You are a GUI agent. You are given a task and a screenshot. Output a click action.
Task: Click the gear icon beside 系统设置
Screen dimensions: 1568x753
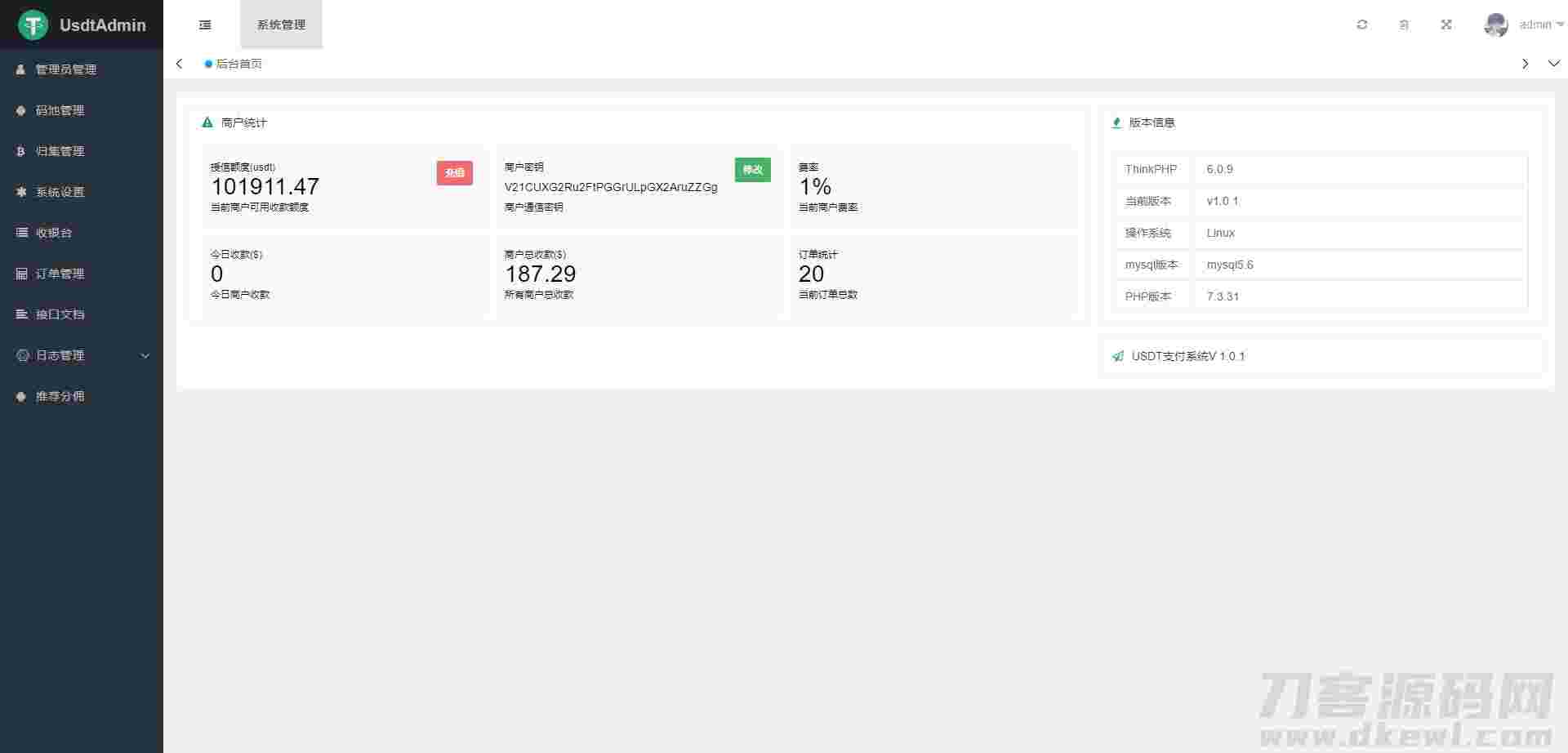(x=21, y=192)
